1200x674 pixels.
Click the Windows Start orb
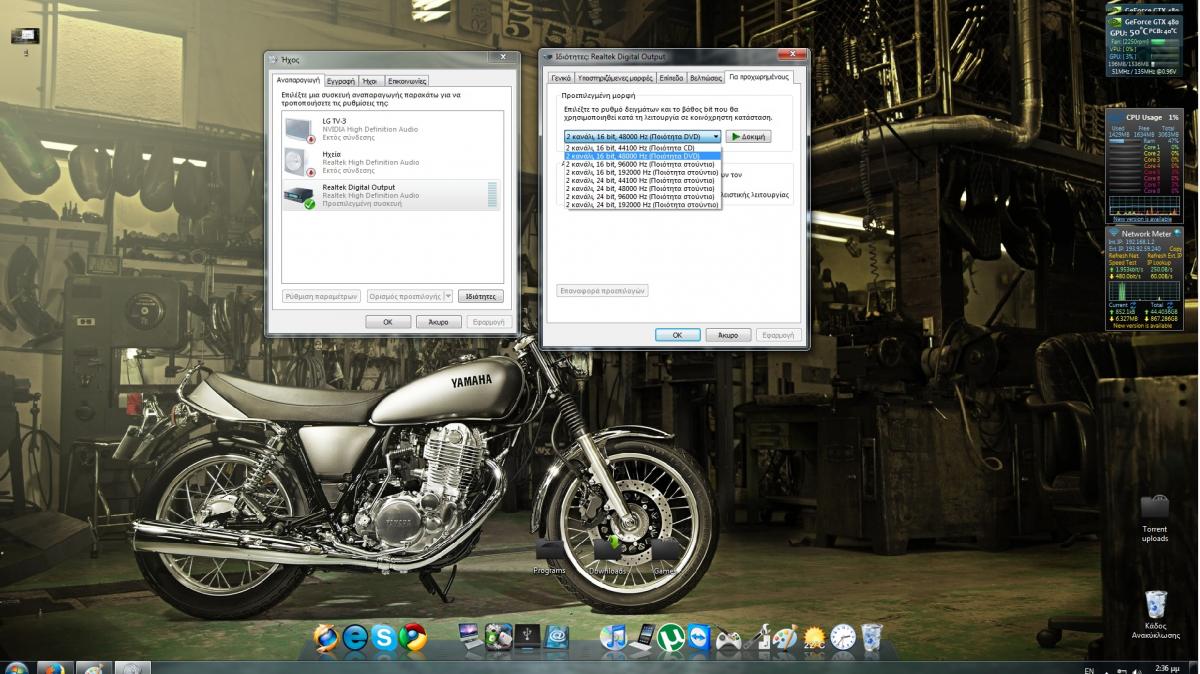point(16,667)
